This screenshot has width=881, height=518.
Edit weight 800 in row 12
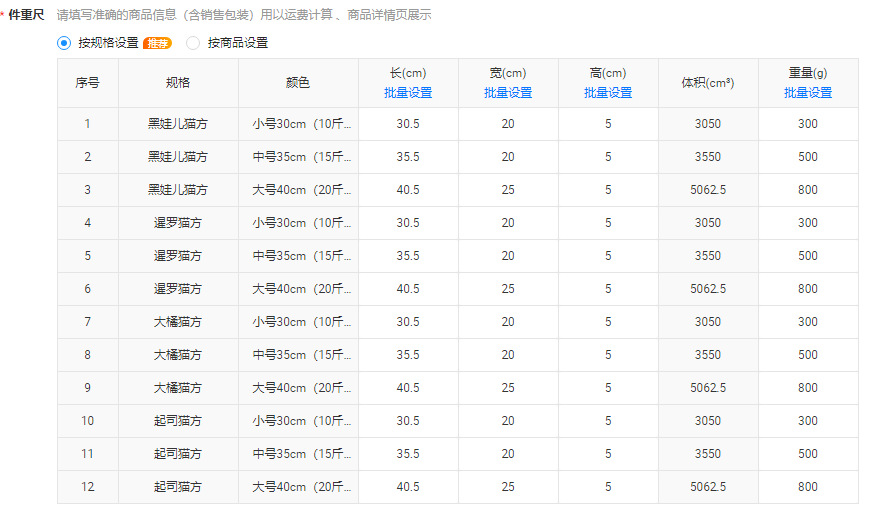point(808,487)
